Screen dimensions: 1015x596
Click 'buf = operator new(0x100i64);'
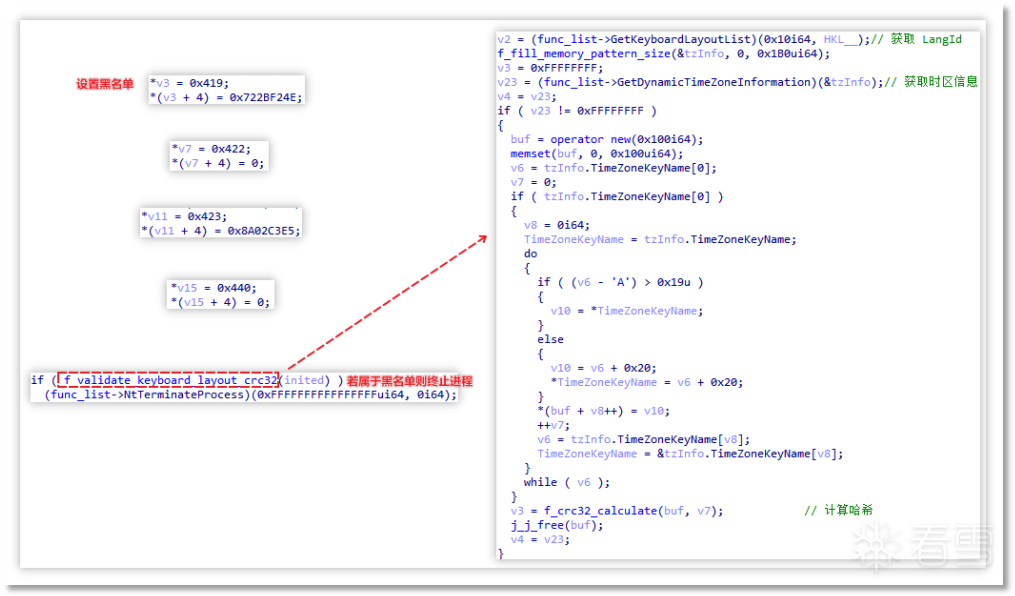607,139
